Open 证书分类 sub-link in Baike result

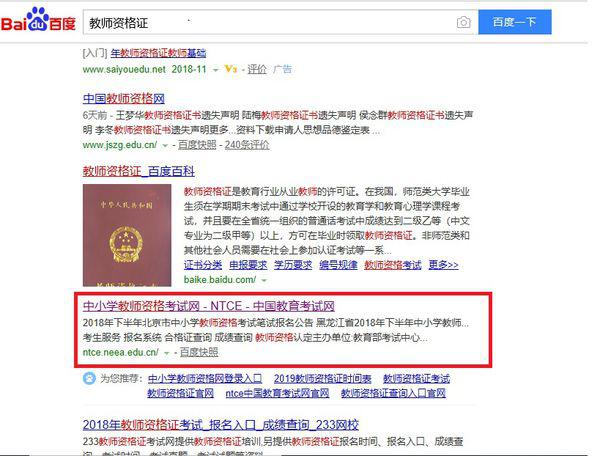point(203,265)
